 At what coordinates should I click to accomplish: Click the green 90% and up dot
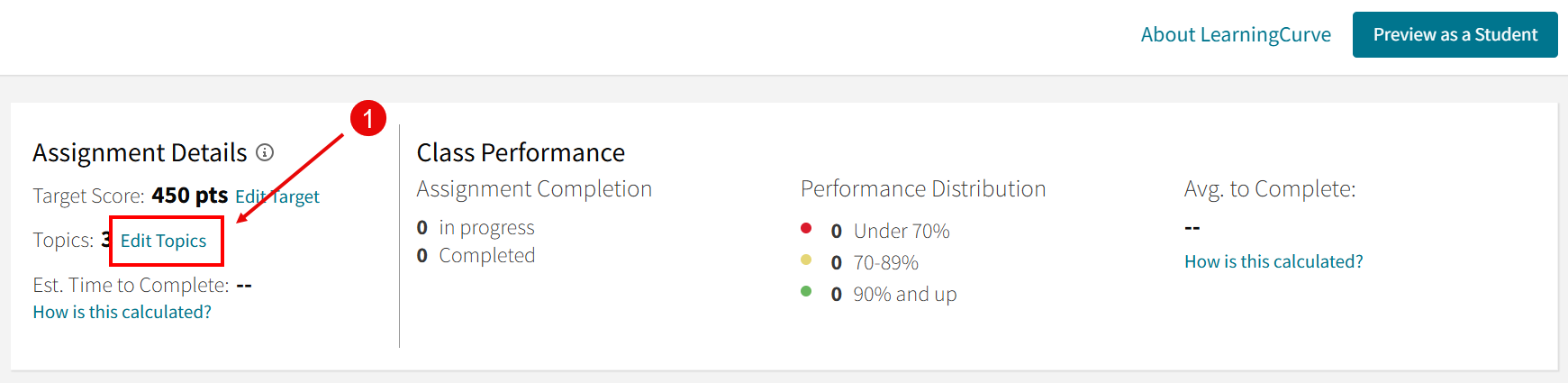coord(806,291)
